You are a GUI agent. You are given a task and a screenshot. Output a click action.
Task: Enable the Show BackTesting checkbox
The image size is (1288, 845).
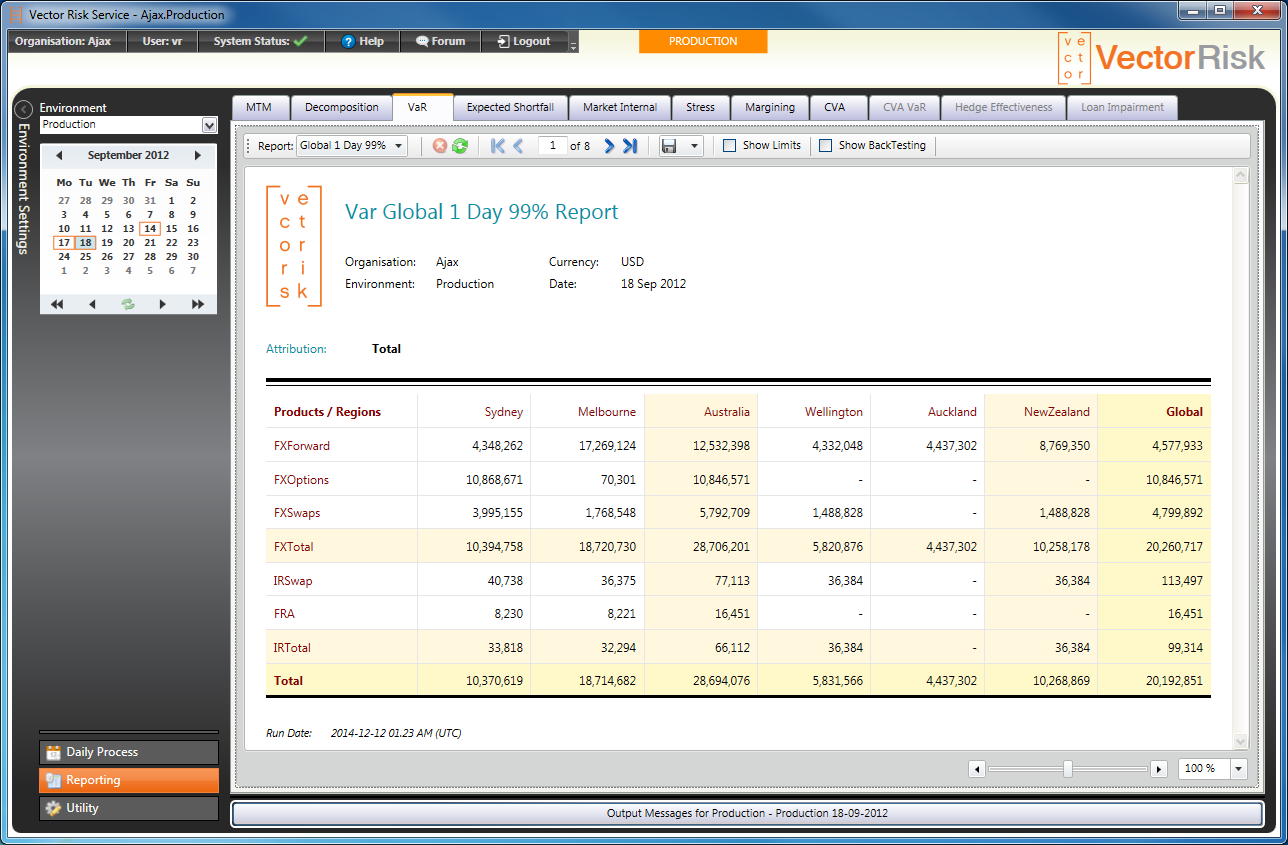pyautogui.click(x=826, y=146)
